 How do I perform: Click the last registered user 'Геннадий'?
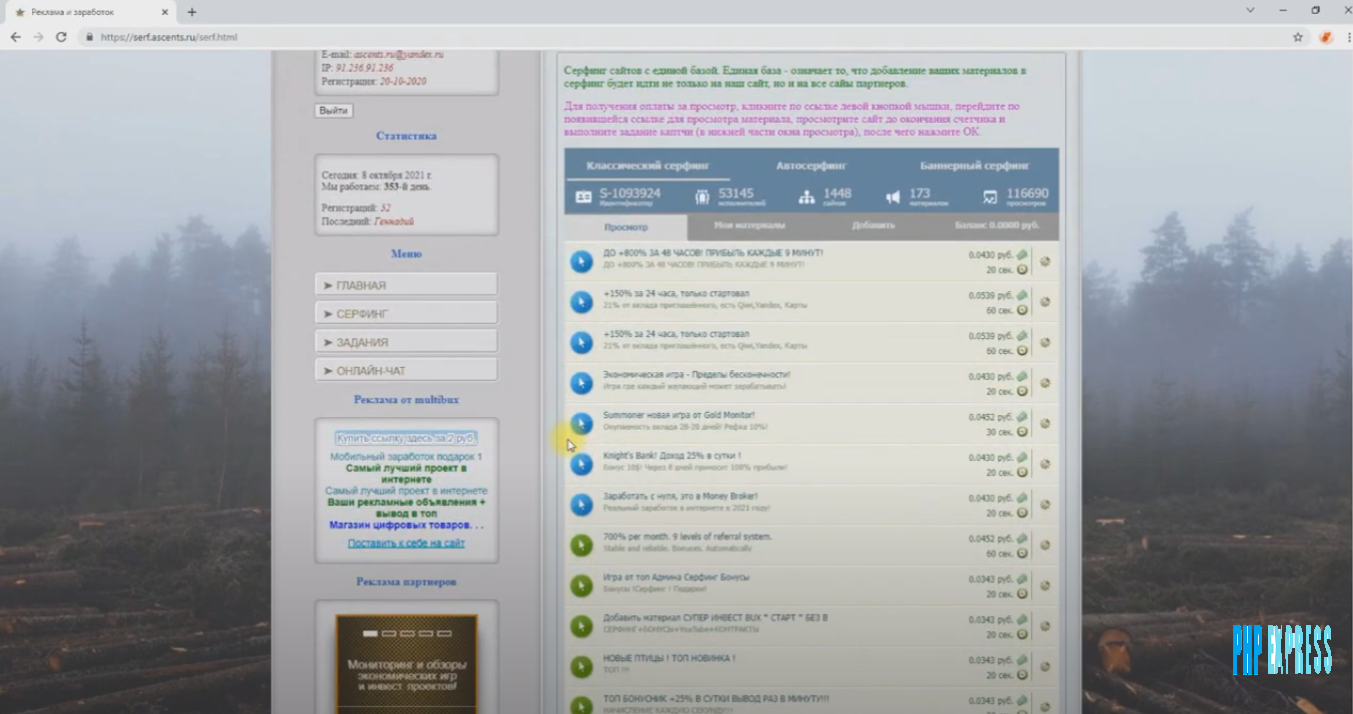[x=394, y=222]
